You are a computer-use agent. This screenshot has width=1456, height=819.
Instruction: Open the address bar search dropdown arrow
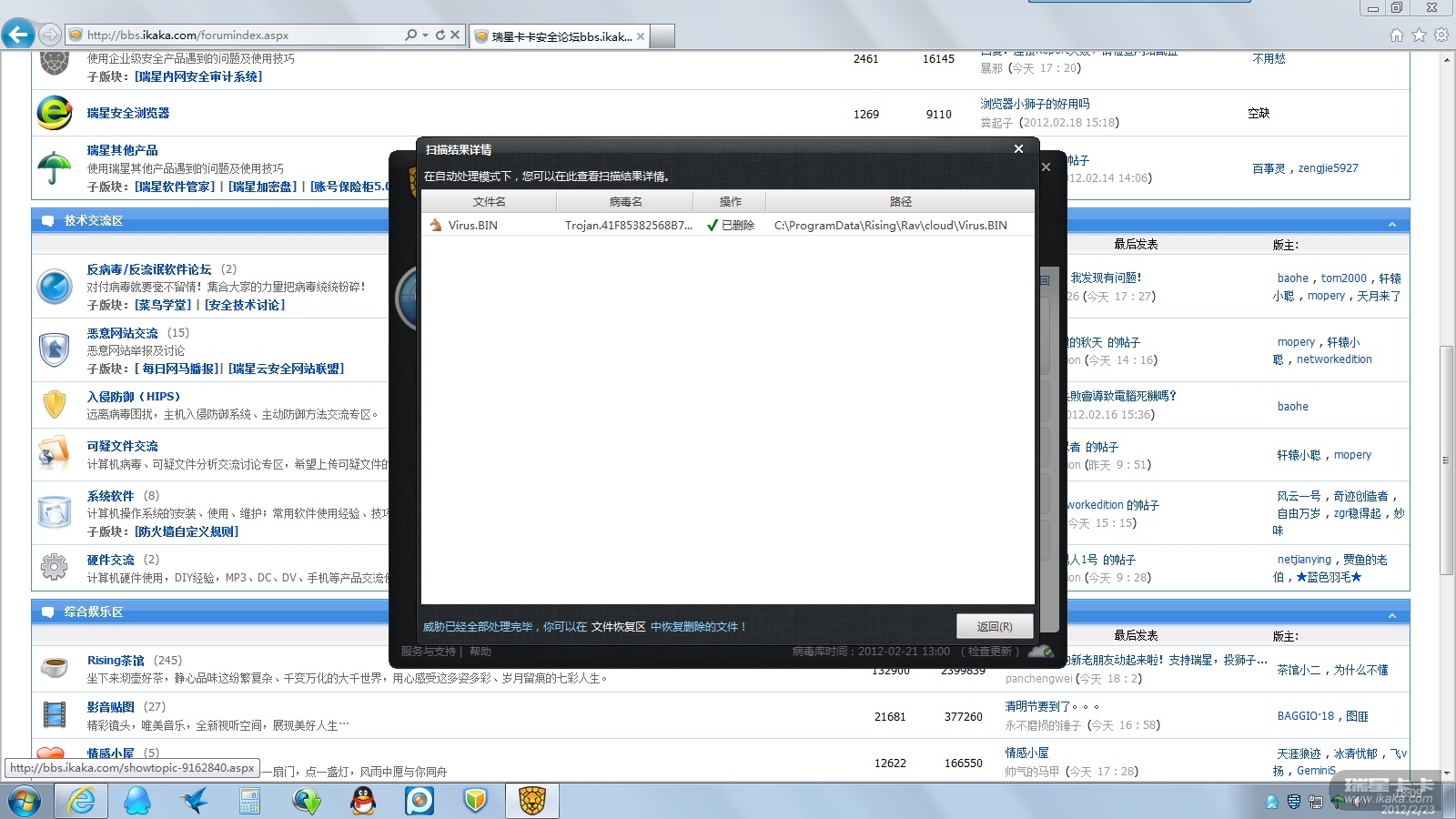(425, 35)
